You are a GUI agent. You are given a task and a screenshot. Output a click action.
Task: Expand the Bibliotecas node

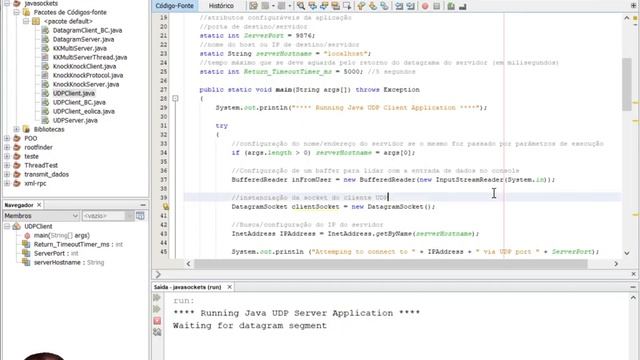pos(16,129)
